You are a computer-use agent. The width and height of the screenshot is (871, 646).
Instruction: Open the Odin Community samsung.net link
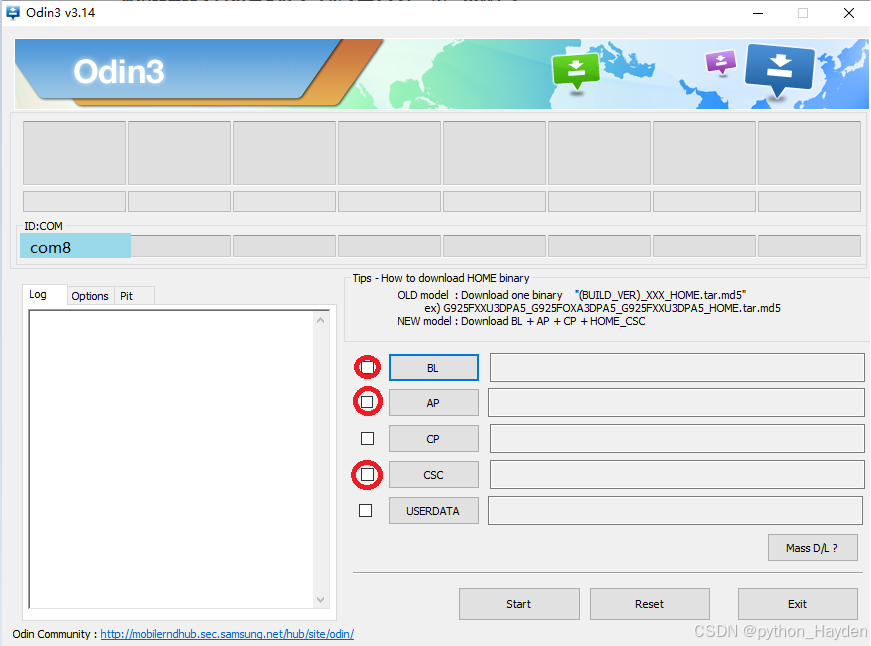click(227, 634)
